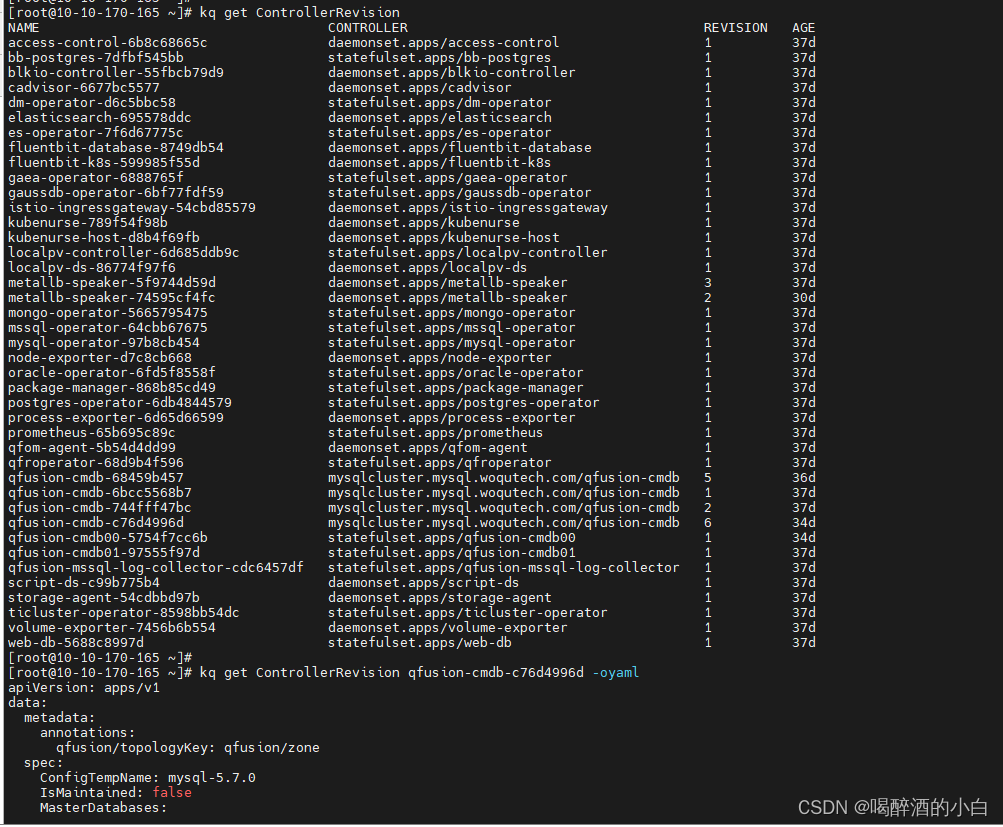Click qfom-agent-5b54d4dd99 name

pyautogui.click(x=91, y=448)
